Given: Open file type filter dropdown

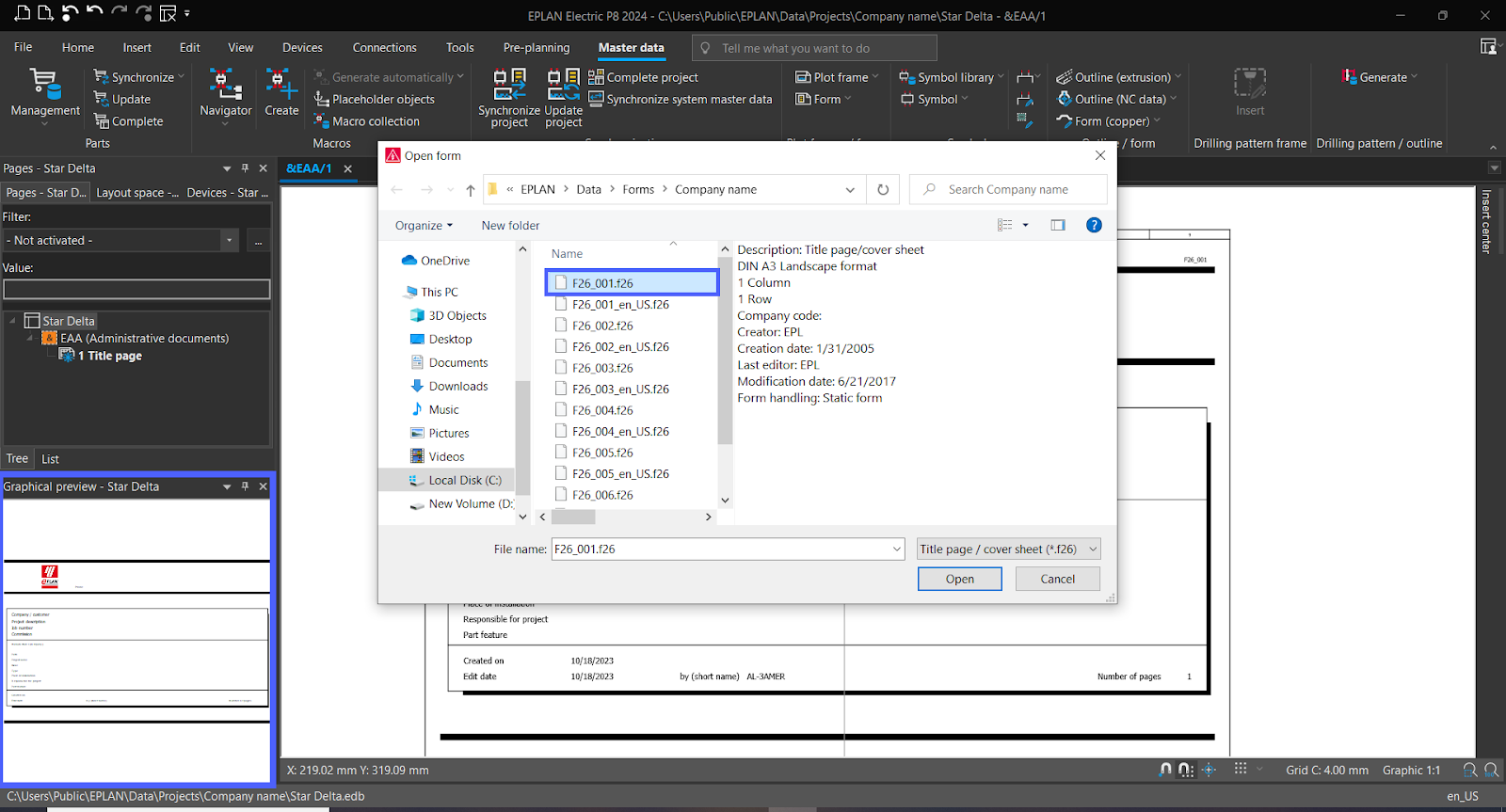Looking at the screenshot, I should pos(1009,549).
